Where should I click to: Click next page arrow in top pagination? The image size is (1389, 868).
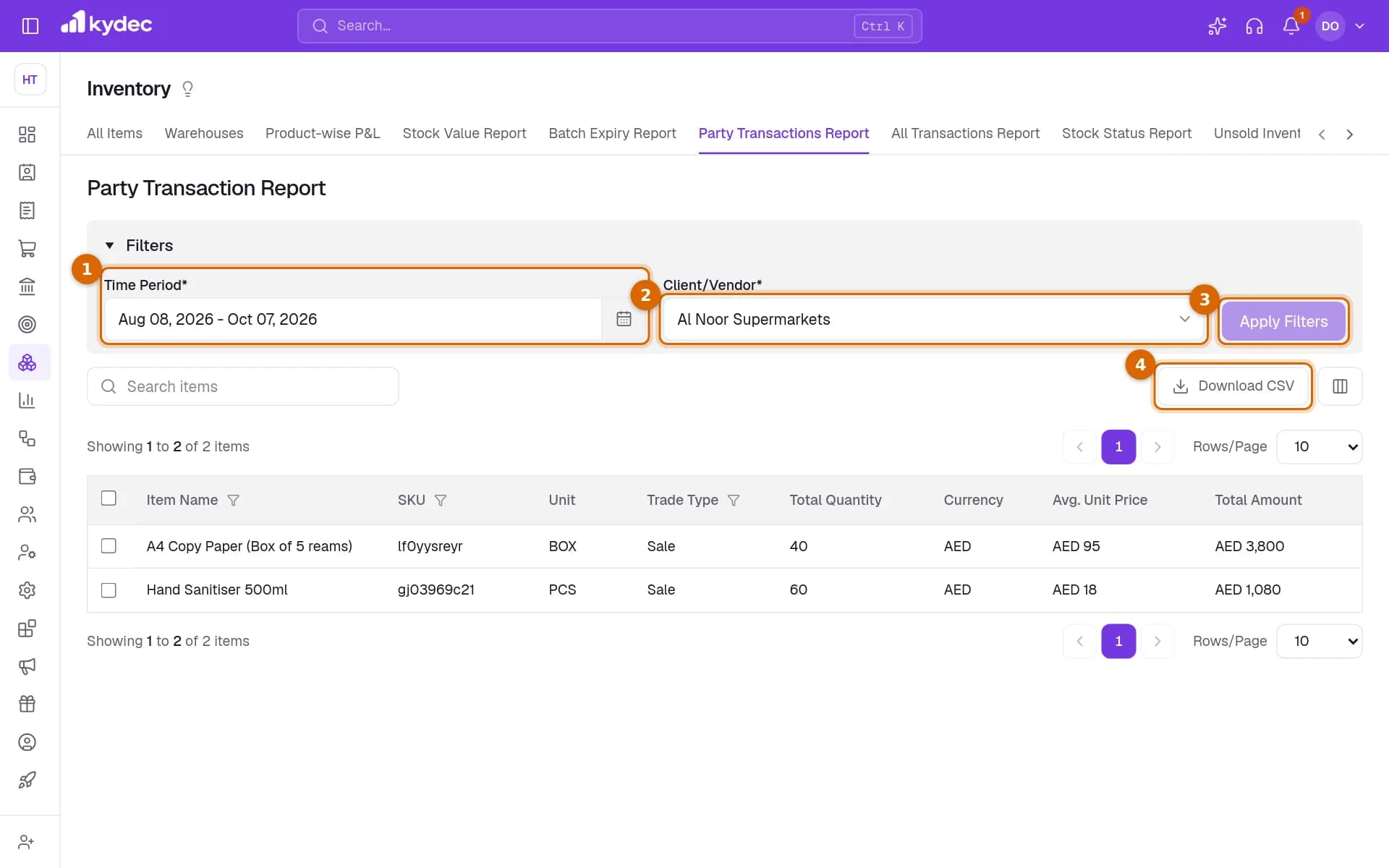pos(1157,447)
